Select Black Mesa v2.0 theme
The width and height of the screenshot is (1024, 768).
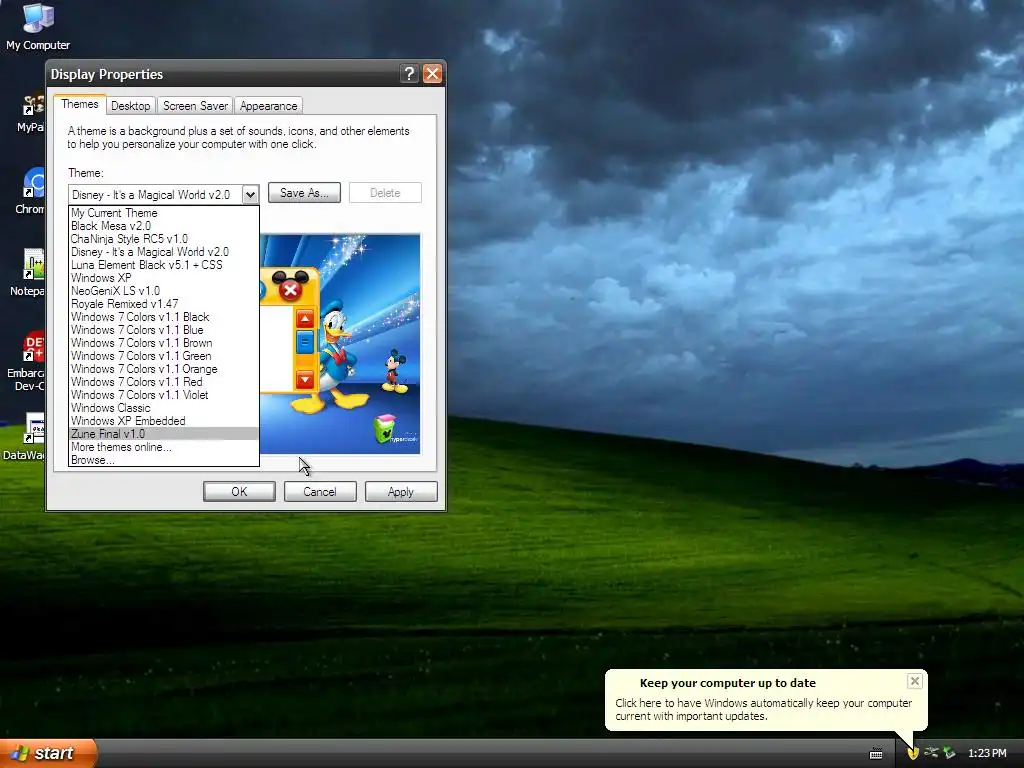[164, 226]
